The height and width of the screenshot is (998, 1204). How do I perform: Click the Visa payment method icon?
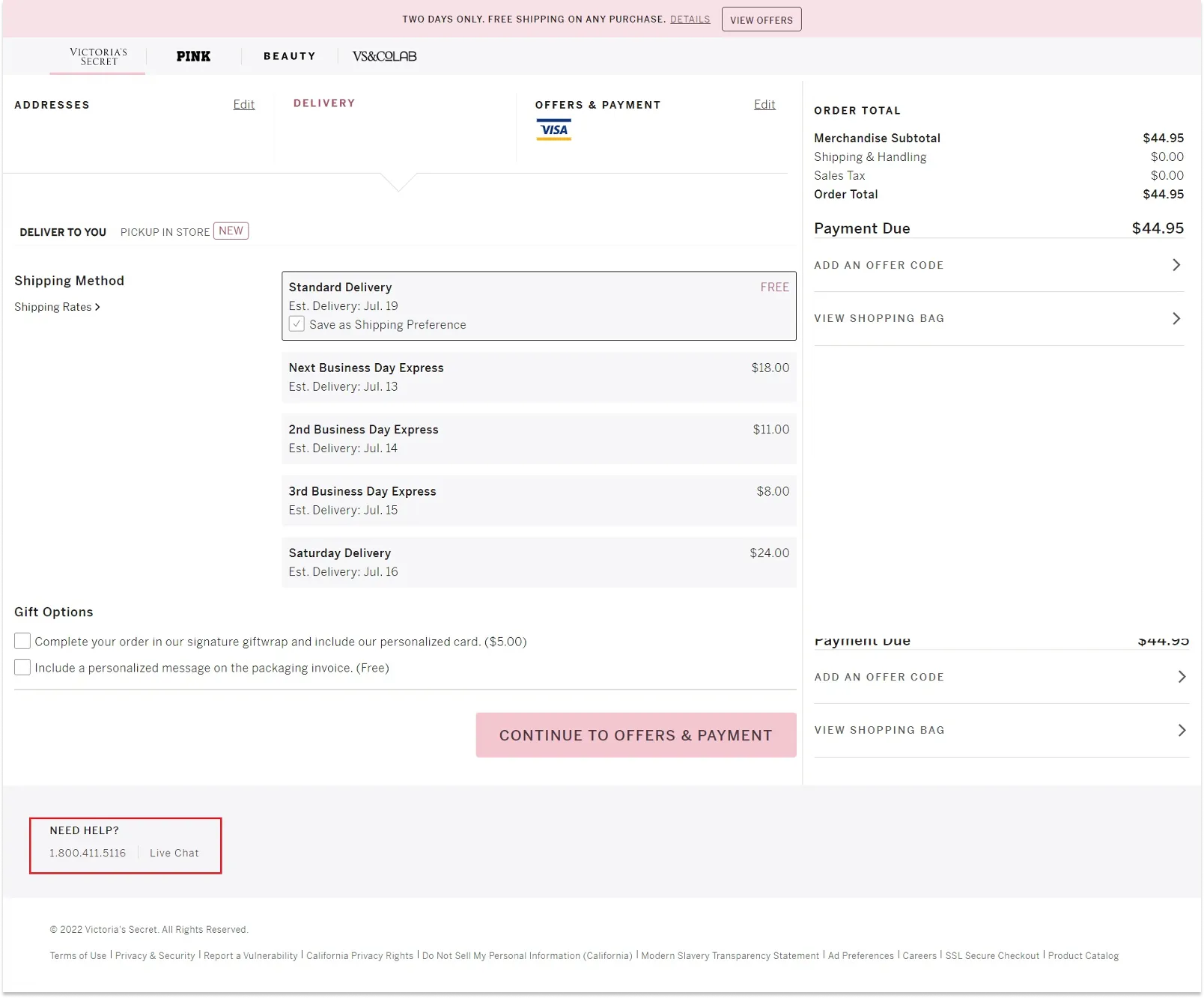(x=554, y=130)
